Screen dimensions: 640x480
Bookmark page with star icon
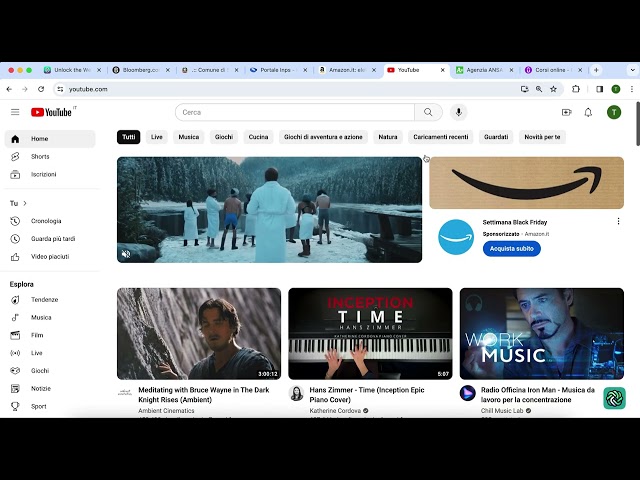click(x=553, y=89)
